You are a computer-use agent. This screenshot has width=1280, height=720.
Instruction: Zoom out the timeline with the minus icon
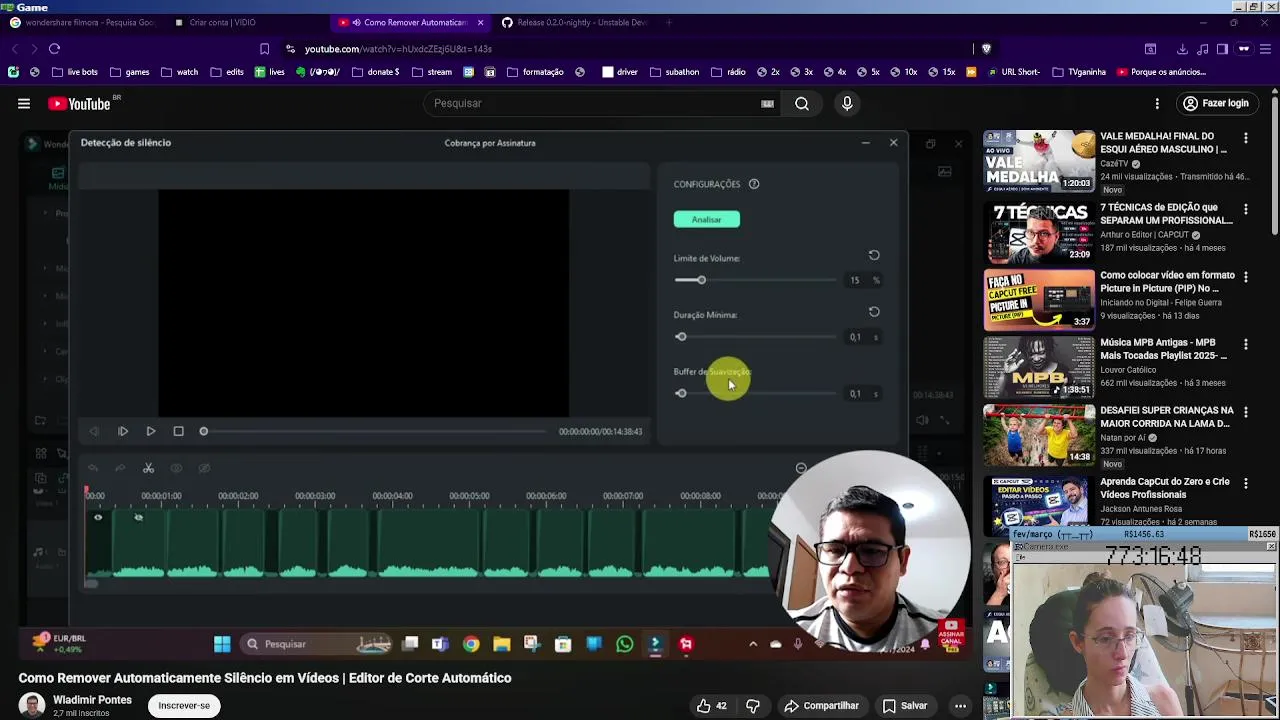pos(801,468)
